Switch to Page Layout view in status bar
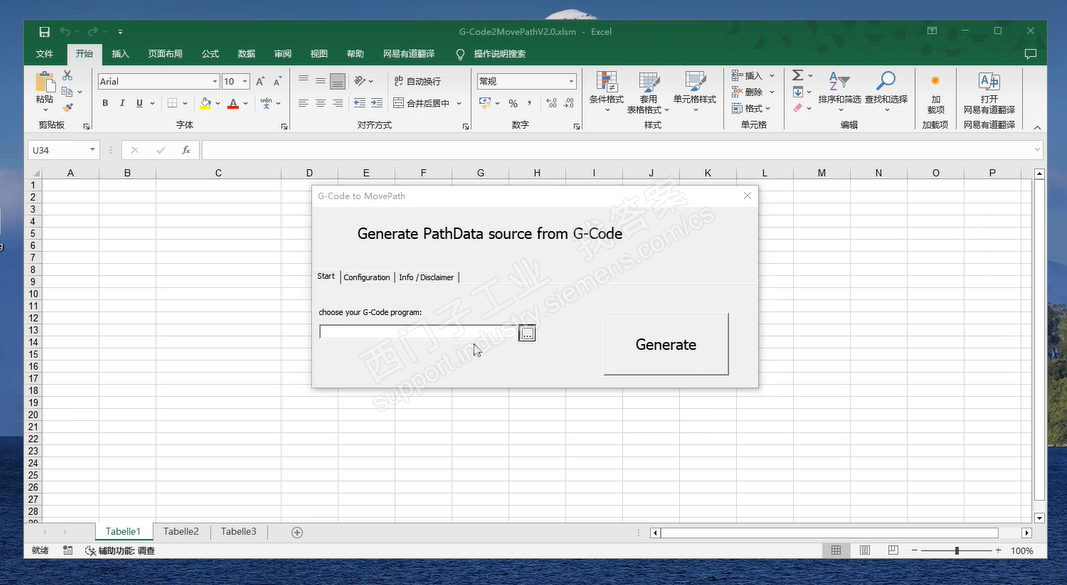Viewport: 1067px width, 585px height. point(865,550)
